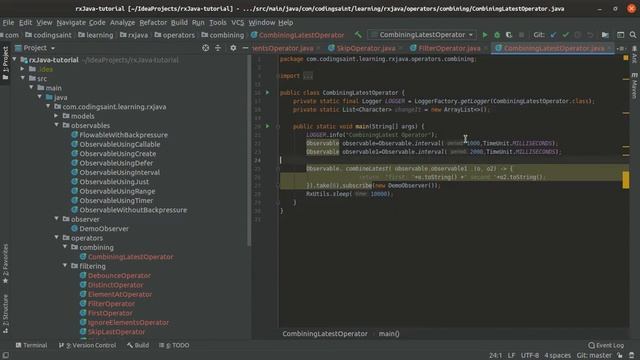
Task: Open Version Control tool window
Action: (87, 345)
